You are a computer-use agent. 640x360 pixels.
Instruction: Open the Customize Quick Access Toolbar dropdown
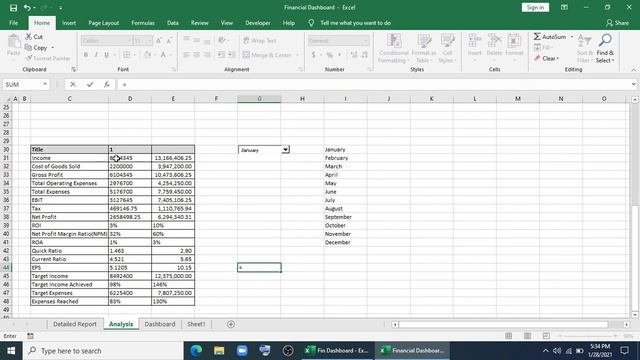point(60,8)
